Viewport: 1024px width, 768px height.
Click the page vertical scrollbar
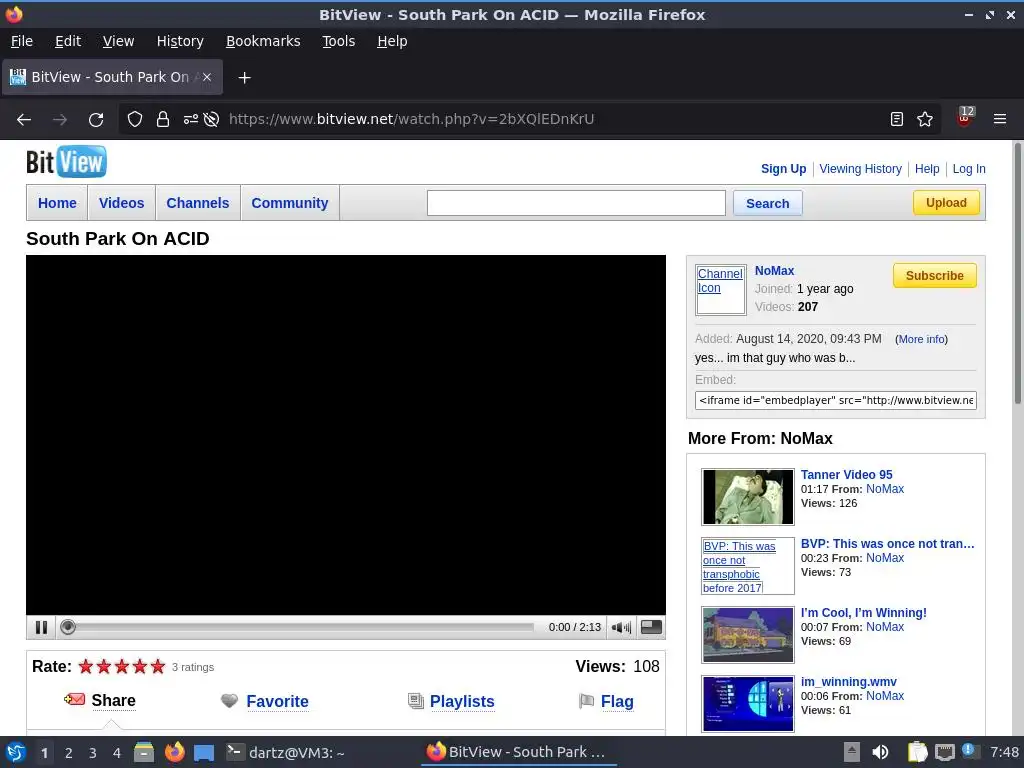point(1017,274)
